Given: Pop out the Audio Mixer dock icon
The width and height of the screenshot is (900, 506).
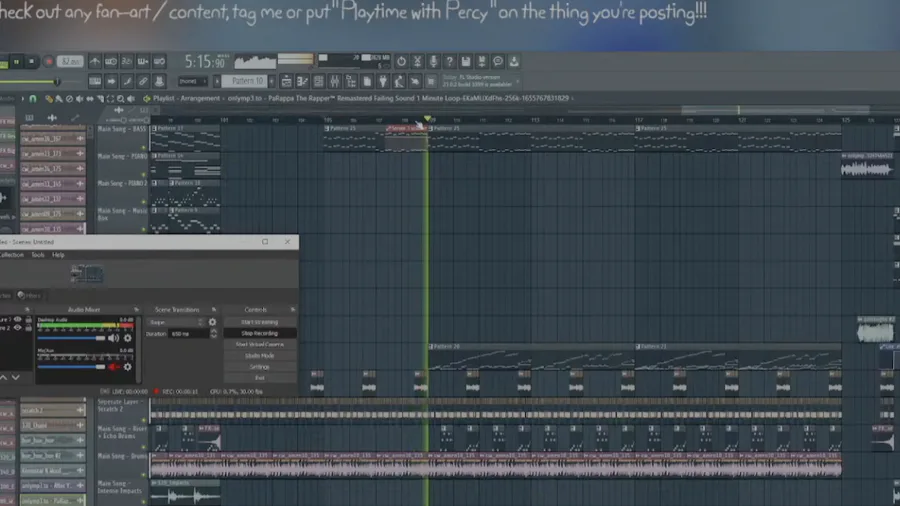Looking at the screenshot, I should 137,310.
